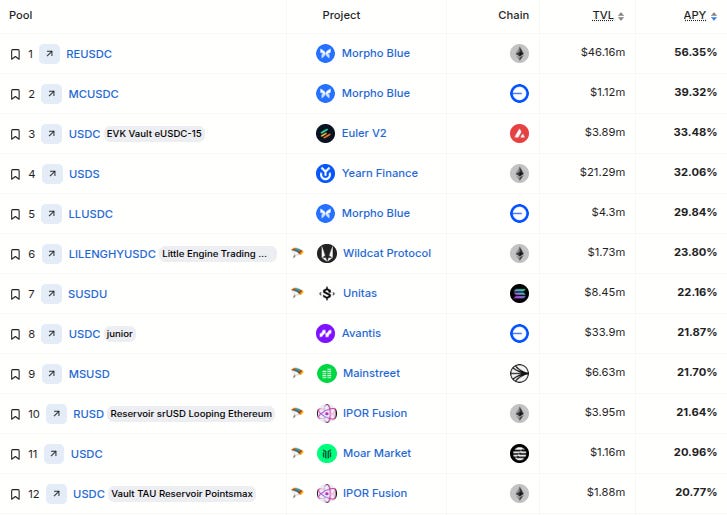Open the external link icon for SUSDU

click(51, 294)
